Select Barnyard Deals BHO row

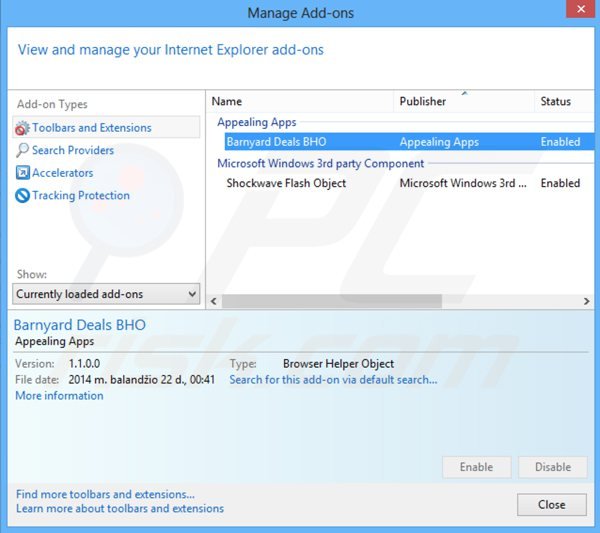(409, 142)
